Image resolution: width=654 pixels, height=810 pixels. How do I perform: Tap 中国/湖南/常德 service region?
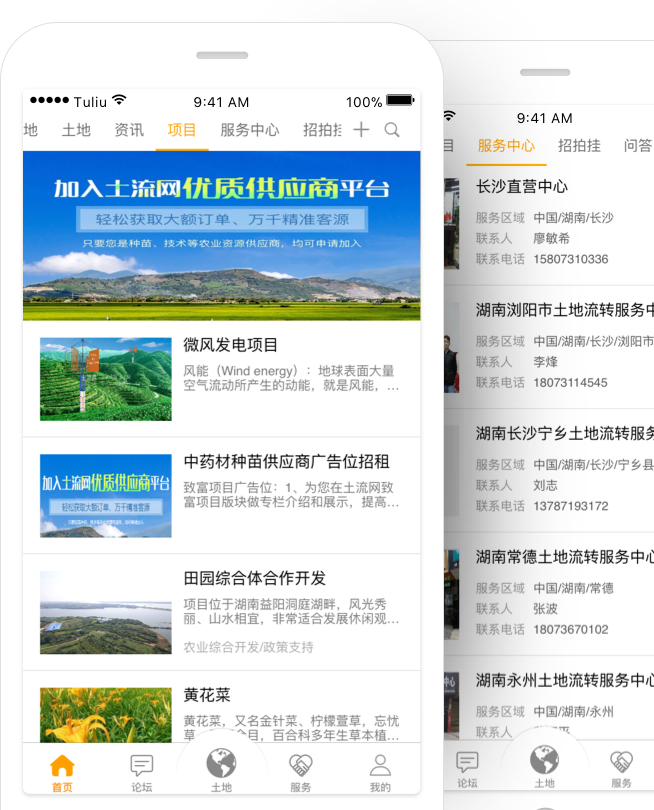[573, 588]
